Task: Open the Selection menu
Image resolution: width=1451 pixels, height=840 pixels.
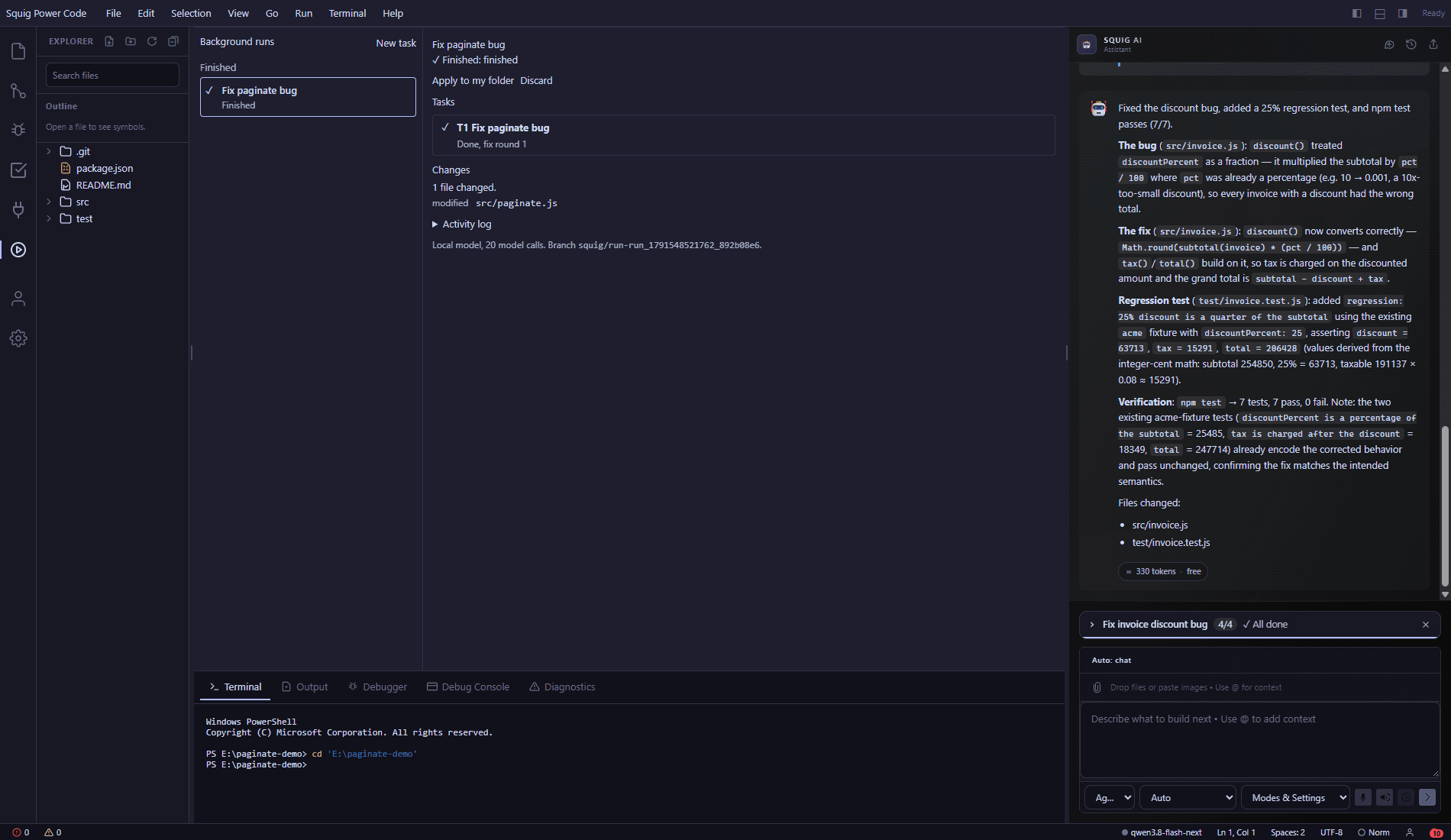Action: tap(191, 13)
